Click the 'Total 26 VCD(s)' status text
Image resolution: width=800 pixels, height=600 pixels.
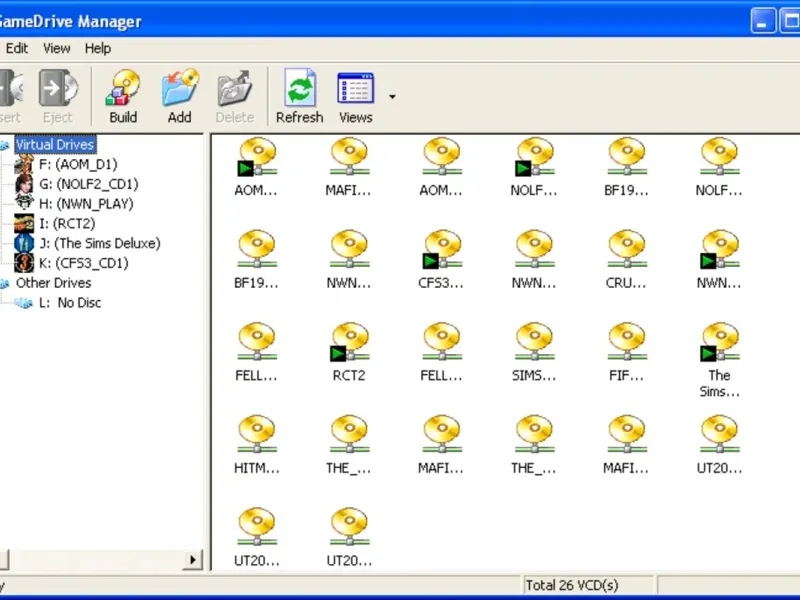tap(572, 585)
